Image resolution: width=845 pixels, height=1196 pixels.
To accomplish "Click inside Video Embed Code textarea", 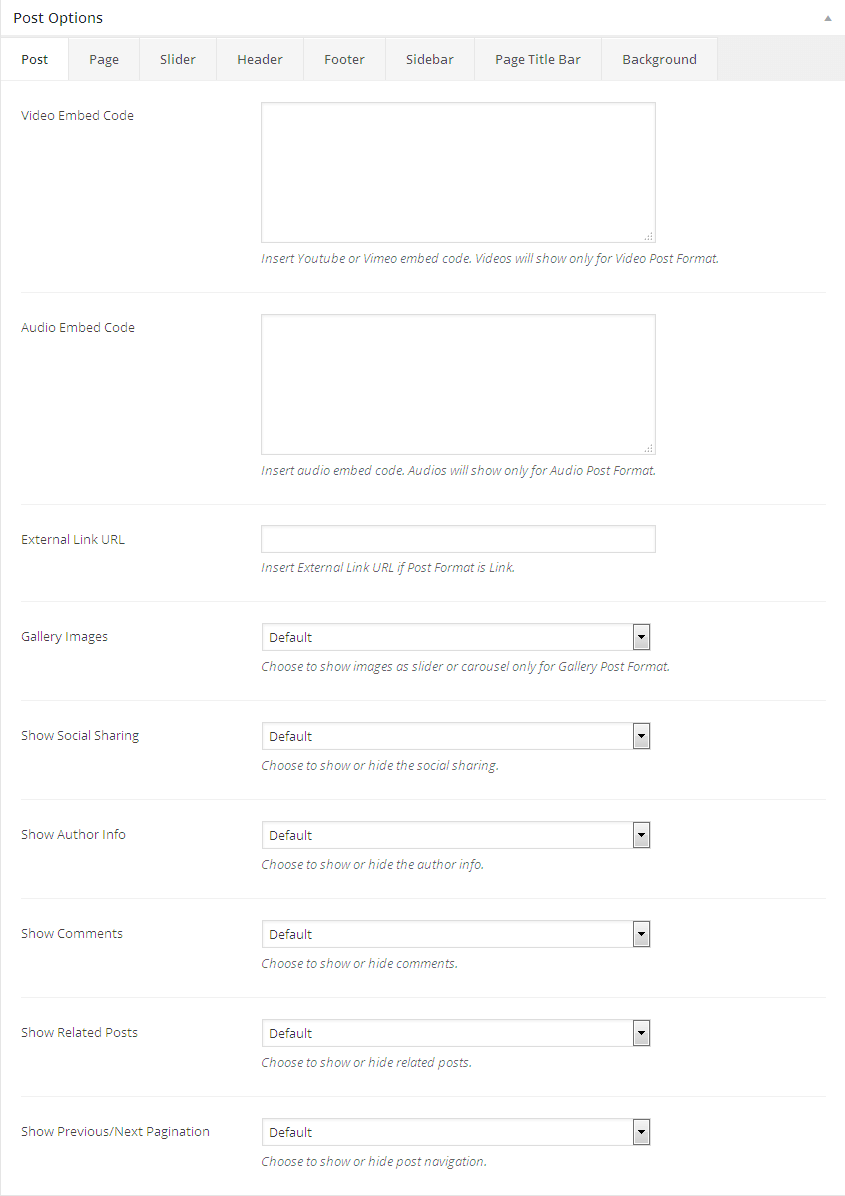I will (458, 172).
